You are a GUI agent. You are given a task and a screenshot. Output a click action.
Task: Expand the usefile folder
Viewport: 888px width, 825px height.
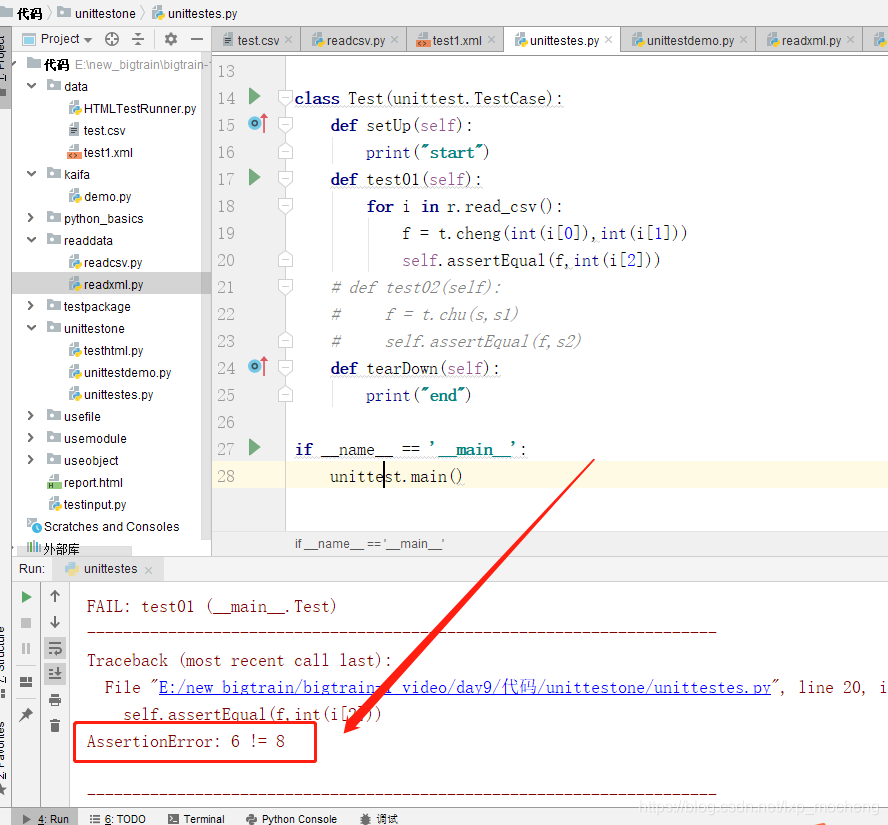click(31, 416)
